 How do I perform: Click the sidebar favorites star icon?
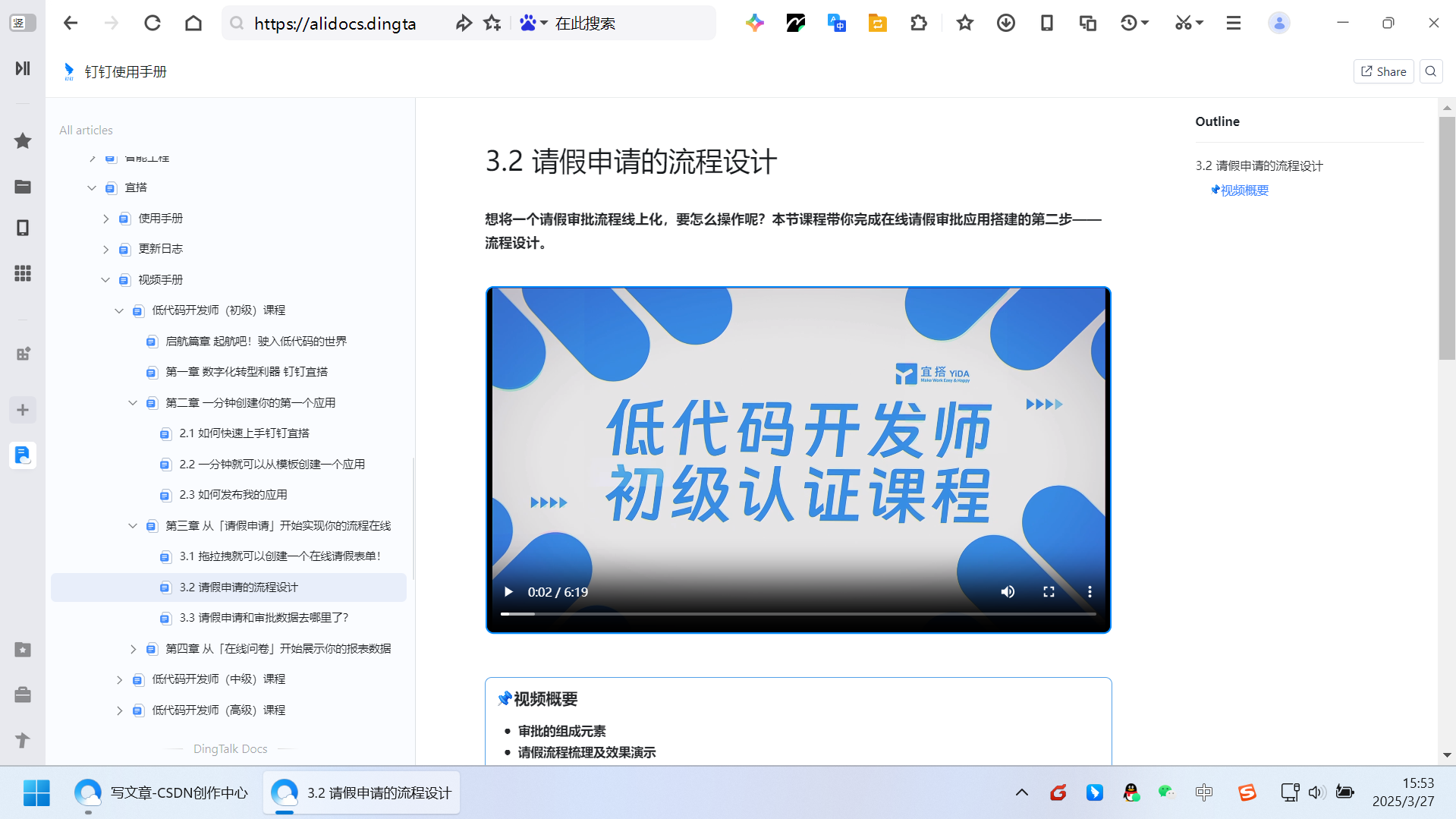(23, 140)
